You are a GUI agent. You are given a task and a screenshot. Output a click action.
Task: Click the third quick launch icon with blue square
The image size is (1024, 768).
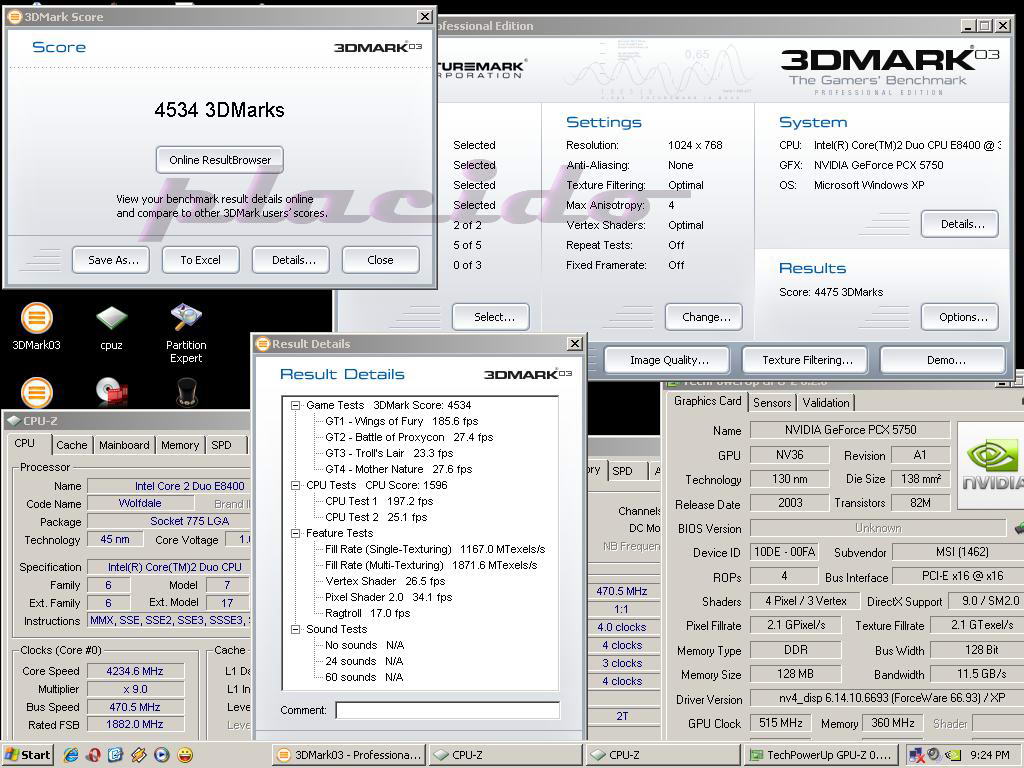tap(116, 755)
